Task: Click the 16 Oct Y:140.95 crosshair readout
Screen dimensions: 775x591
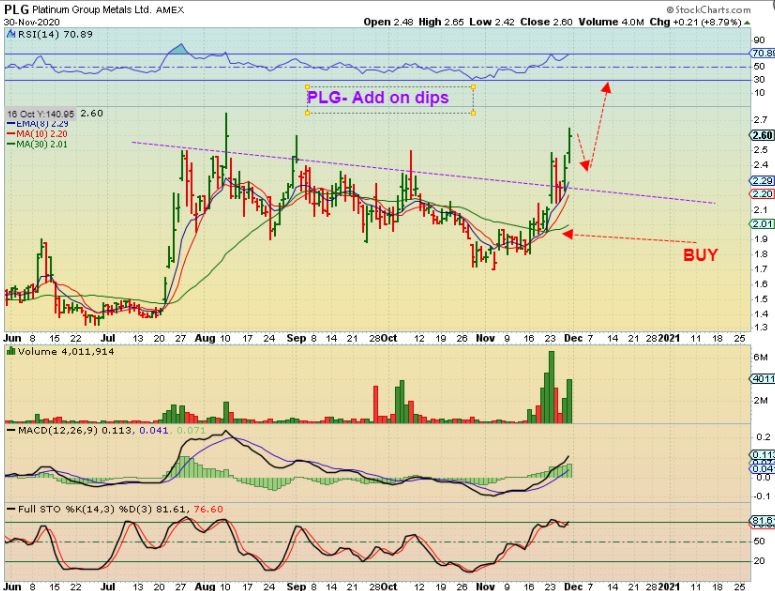Action: (x=41, y=114)
